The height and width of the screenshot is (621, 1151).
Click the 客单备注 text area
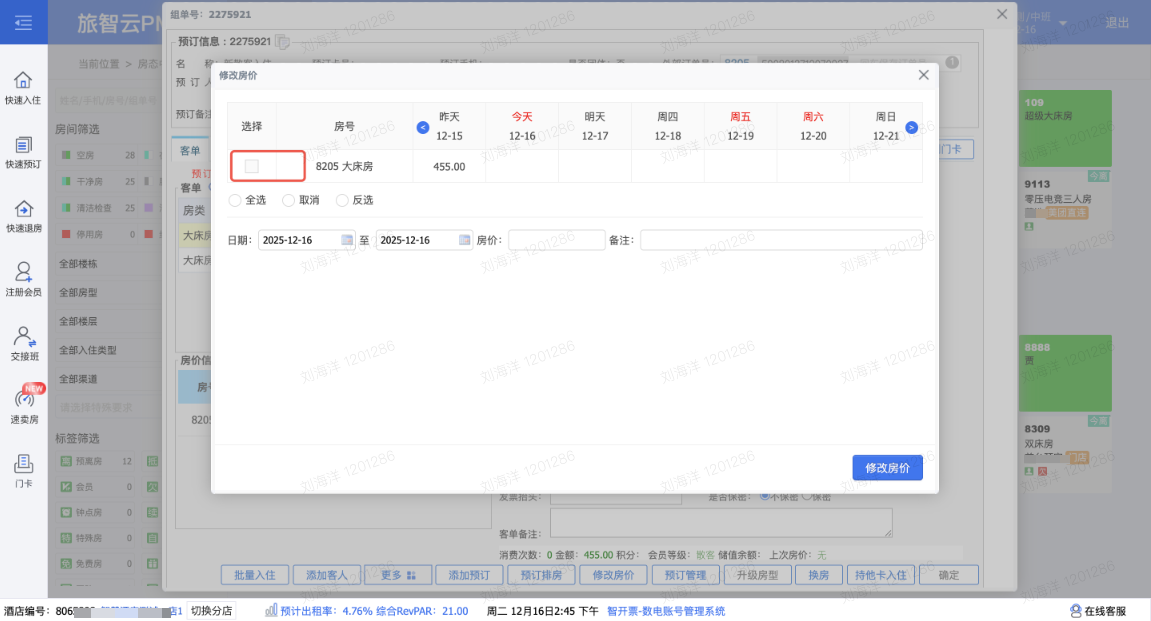721,523
